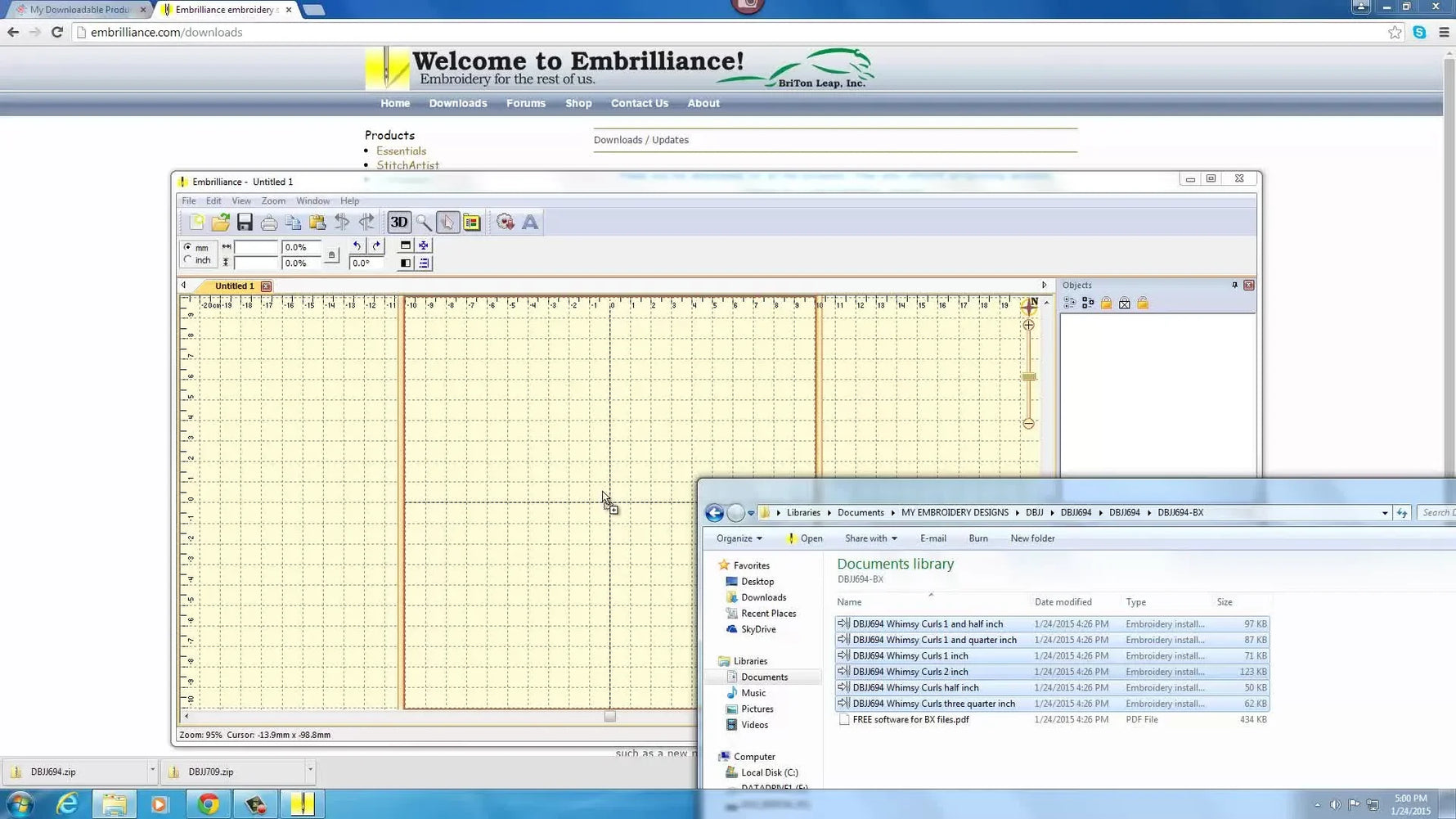Enable the 3D stitch view
Image resolution: width=1456 pixels, height=819 pixels.
coord(398,222)
